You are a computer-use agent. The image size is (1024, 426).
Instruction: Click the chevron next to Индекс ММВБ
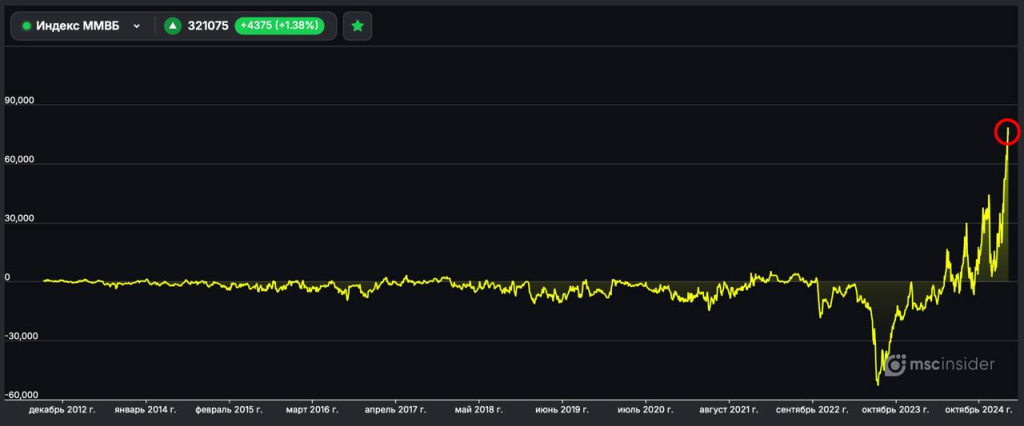136,26
